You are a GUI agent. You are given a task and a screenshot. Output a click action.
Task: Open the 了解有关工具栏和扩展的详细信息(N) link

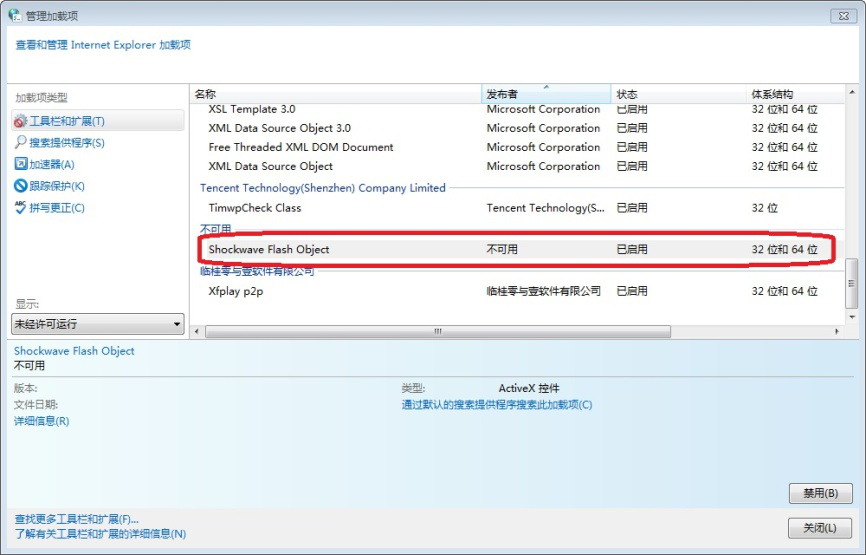(x=100, y=534)
